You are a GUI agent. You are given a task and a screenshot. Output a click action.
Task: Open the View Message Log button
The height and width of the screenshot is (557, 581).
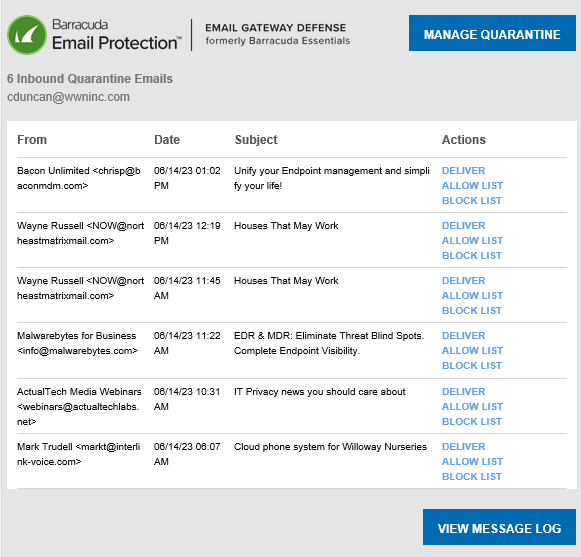point(499,527)
